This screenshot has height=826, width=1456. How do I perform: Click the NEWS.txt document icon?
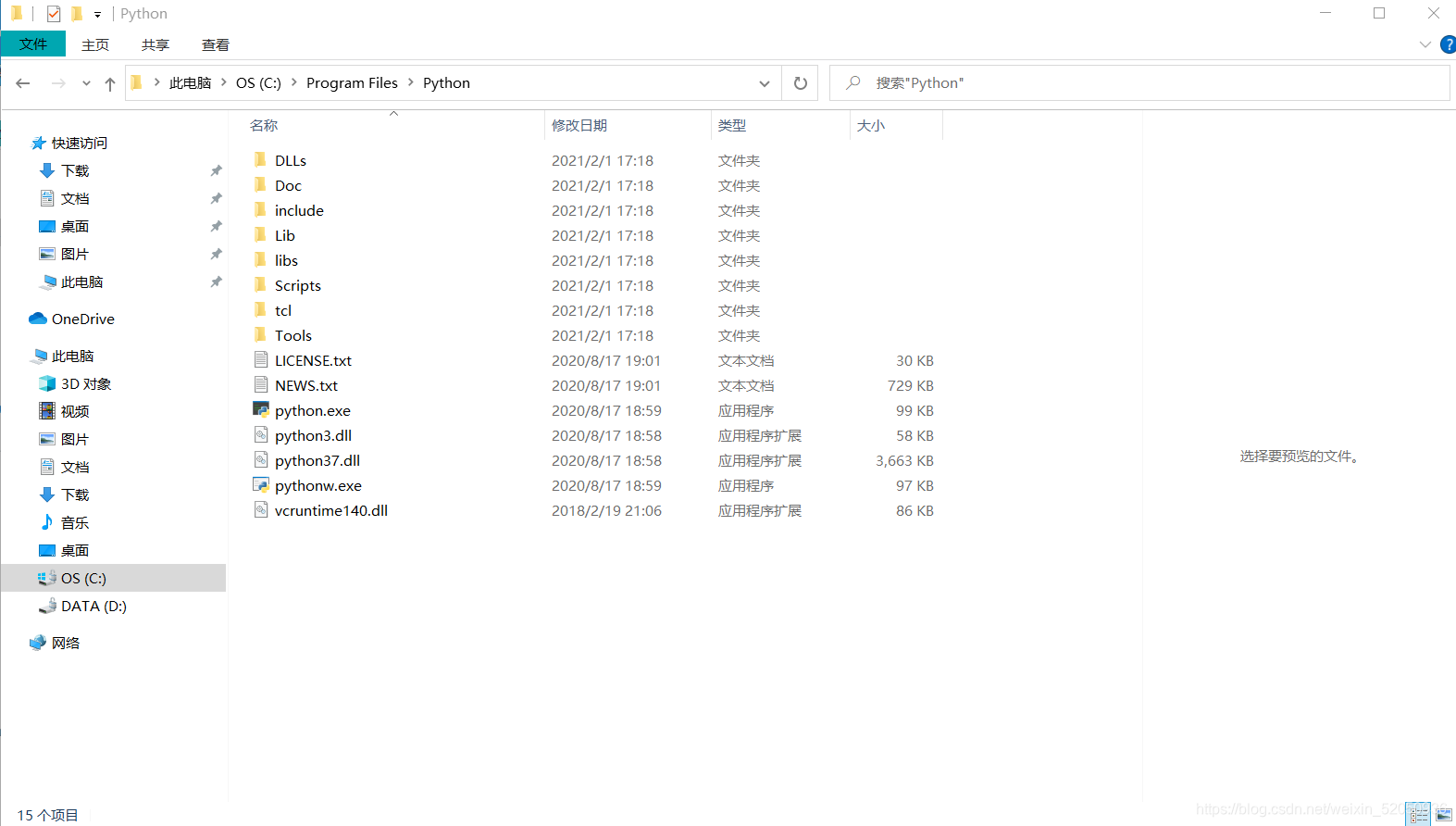261,384
